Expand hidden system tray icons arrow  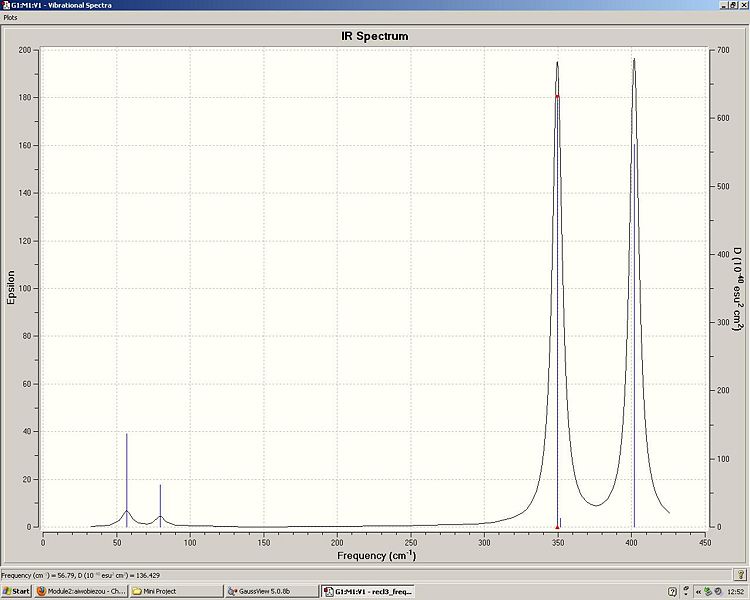coord(699,592)
